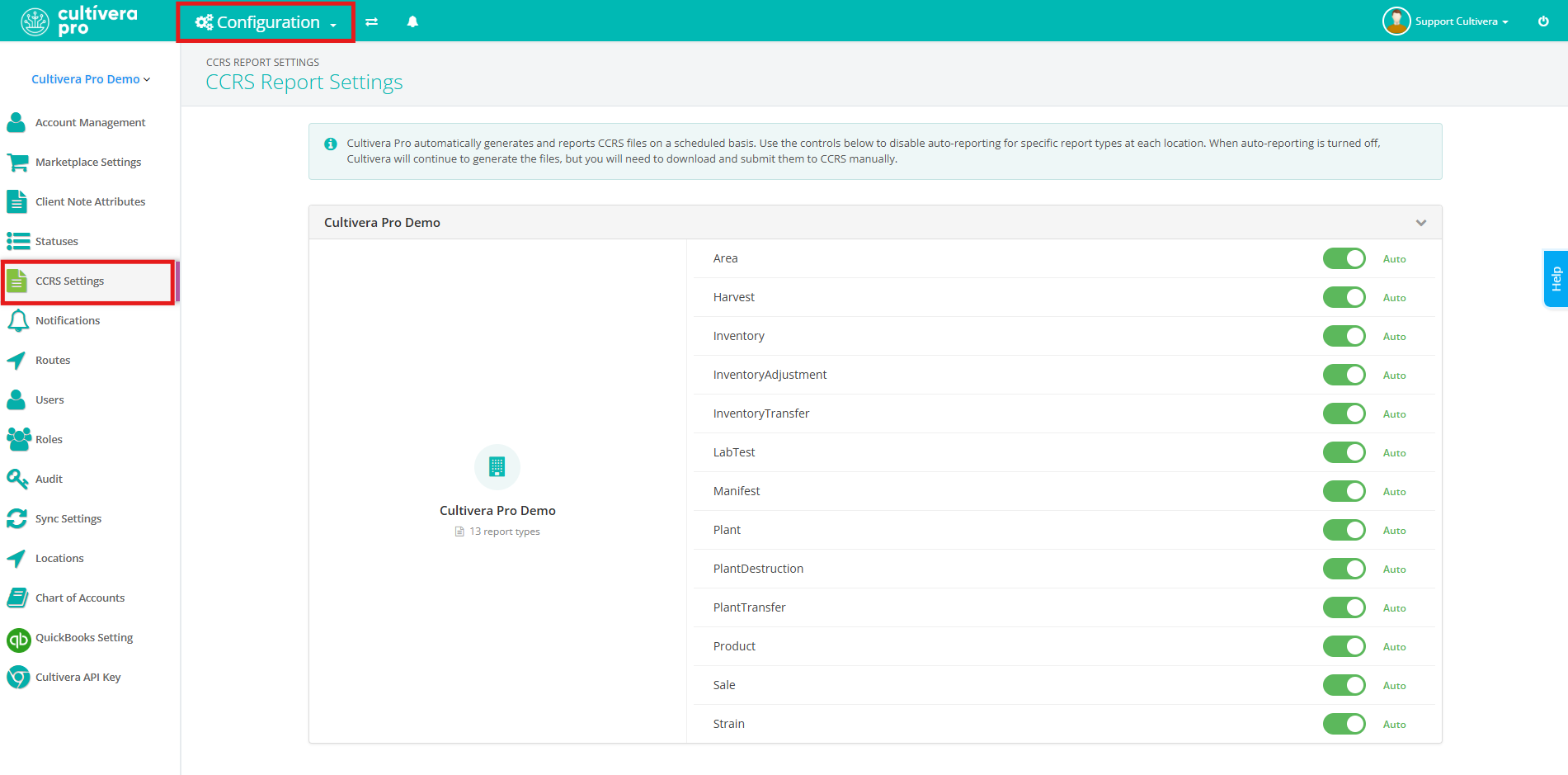The image size is (1568, 775).
Task: Open the notifications bell in top bar
Action: click(x=412, y=22)
